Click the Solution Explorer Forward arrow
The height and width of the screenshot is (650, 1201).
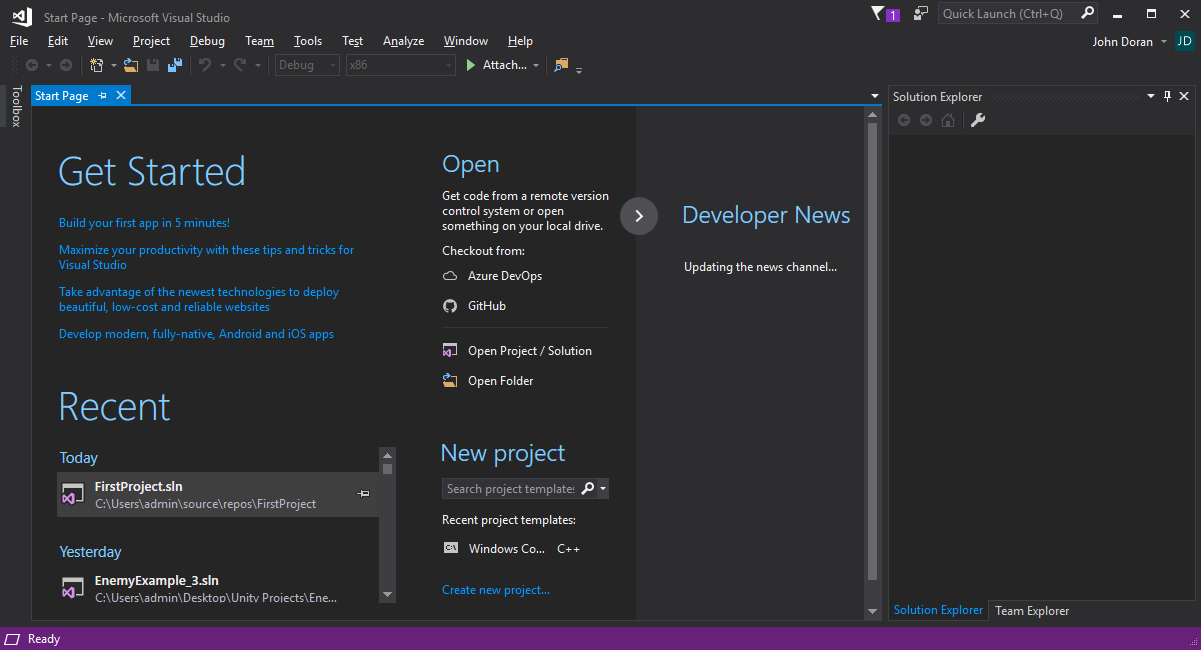pos(926,120)
